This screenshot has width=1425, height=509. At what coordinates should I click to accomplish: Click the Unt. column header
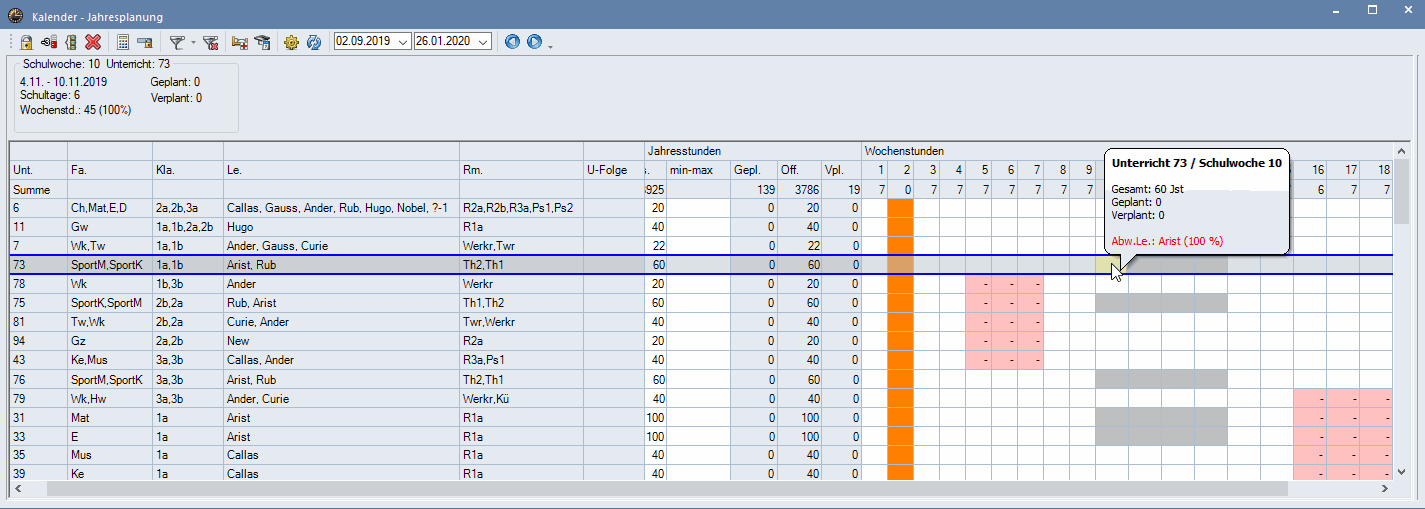click(x=38, y=170)
